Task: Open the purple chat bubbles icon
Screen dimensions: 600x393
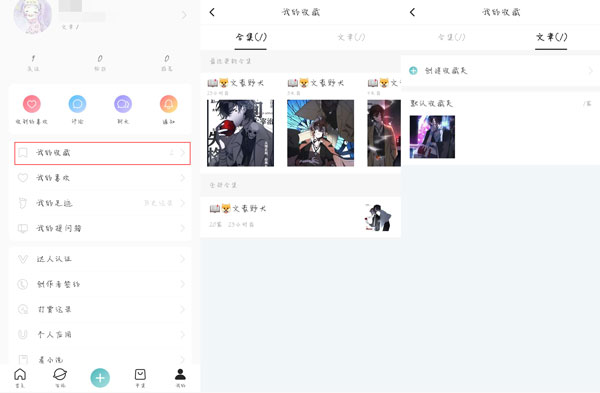Action: pyautogui.click(x=123, y=104)
